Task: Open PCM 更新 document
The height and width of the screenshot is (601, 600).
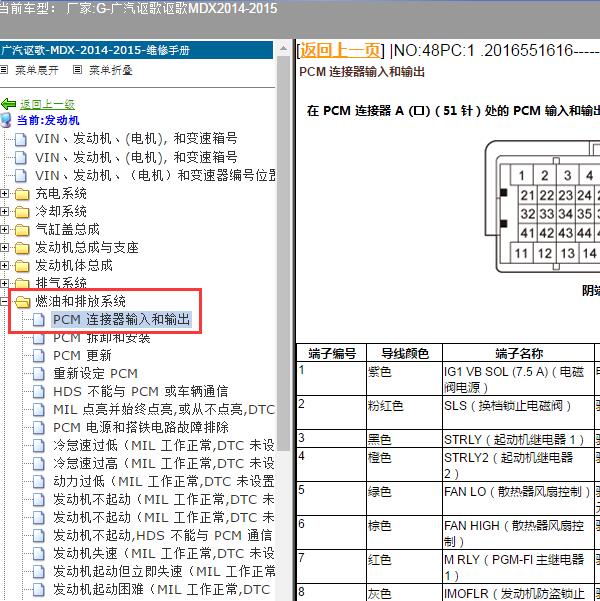Action: click(x=82, y=356)
